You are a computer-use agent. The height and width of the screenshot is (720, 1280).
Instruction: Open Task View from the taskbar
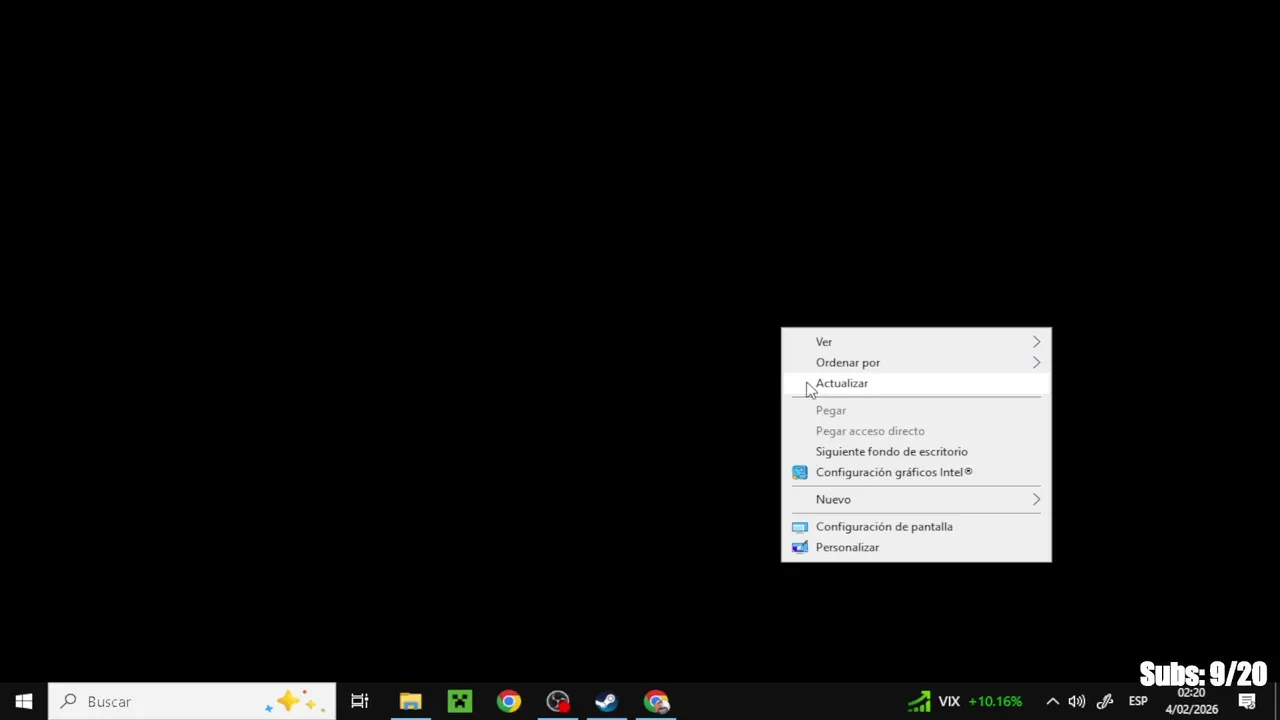pyautogui.click(x=360, y=701)
